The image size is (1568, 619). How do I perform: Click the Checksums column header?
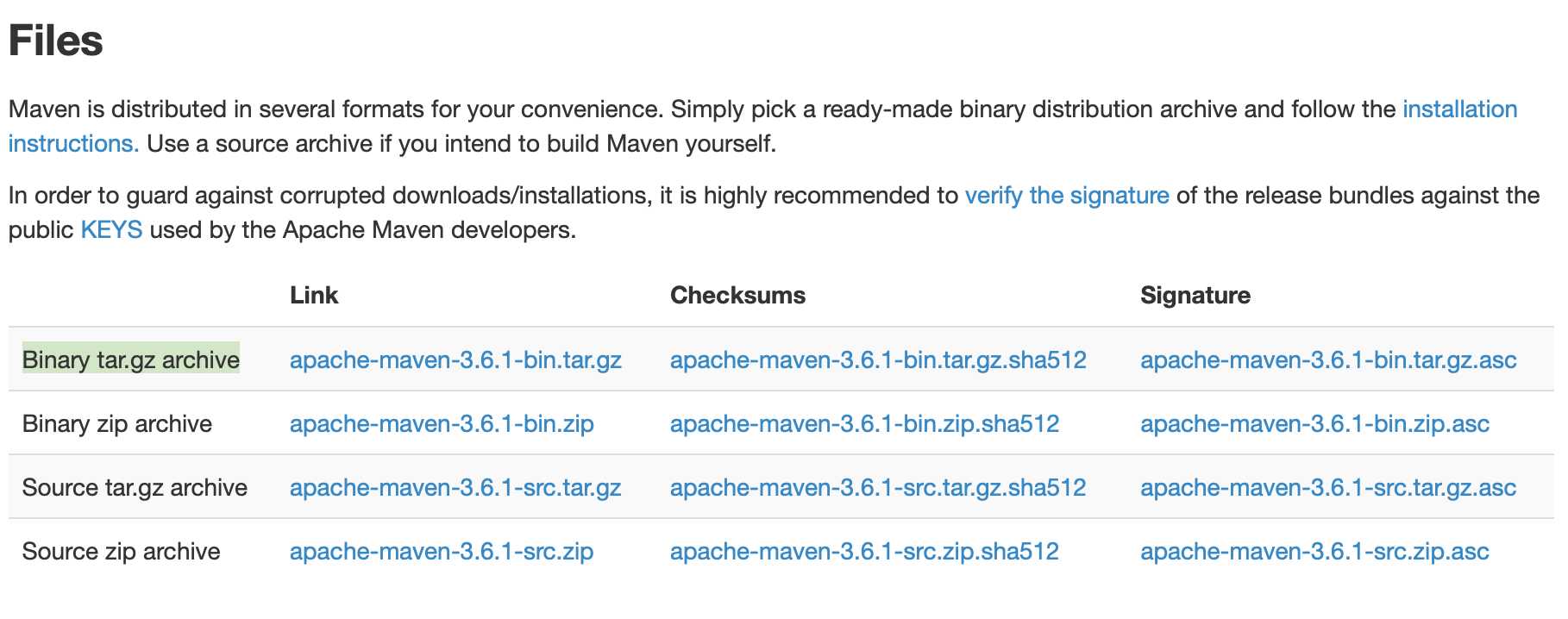[737, 295]
